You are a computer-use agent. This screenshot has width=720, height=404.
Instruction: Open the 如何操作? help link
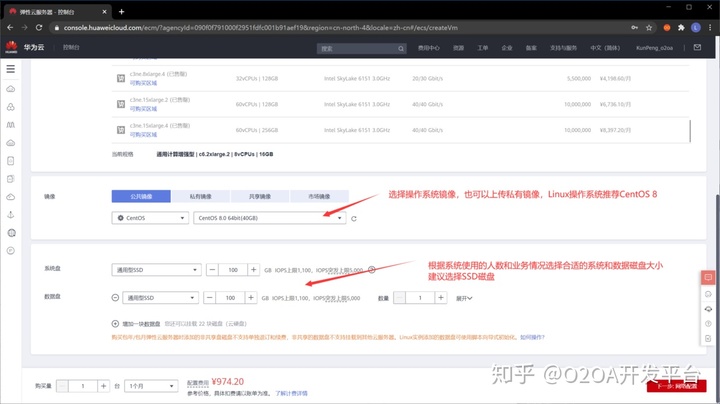[532, 337]
